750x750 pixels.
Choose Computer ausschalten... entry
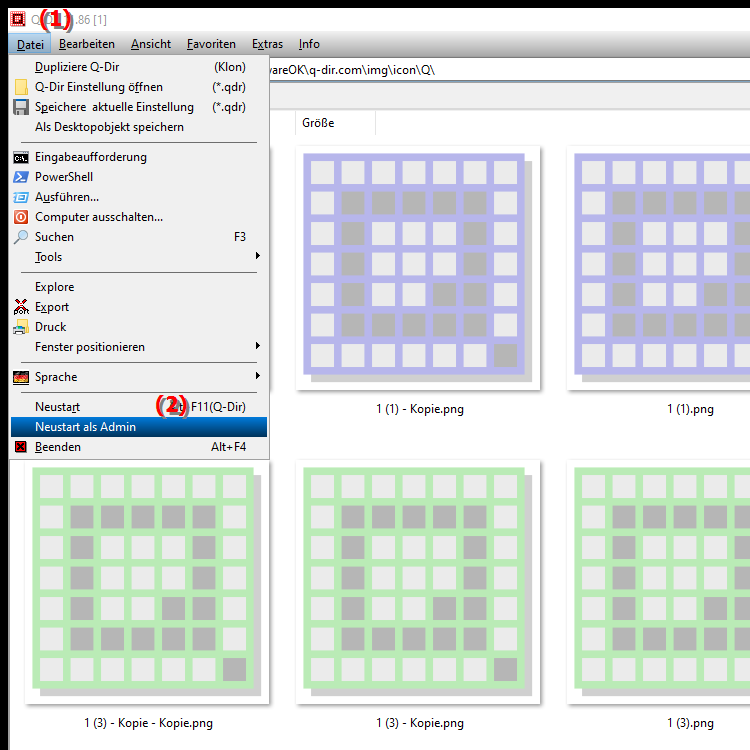(x=139, y=217)
